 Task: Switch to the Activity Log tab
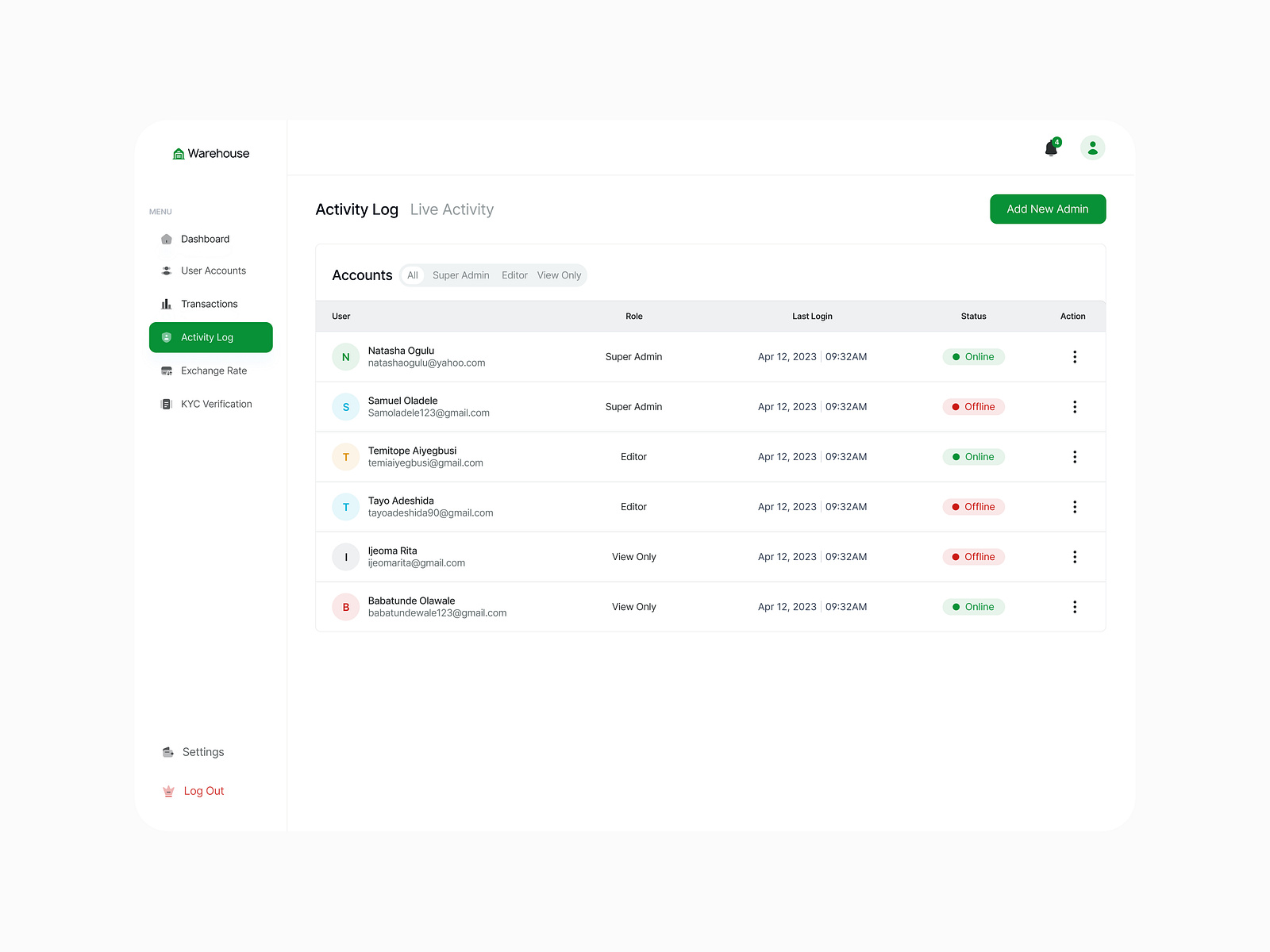357,209
